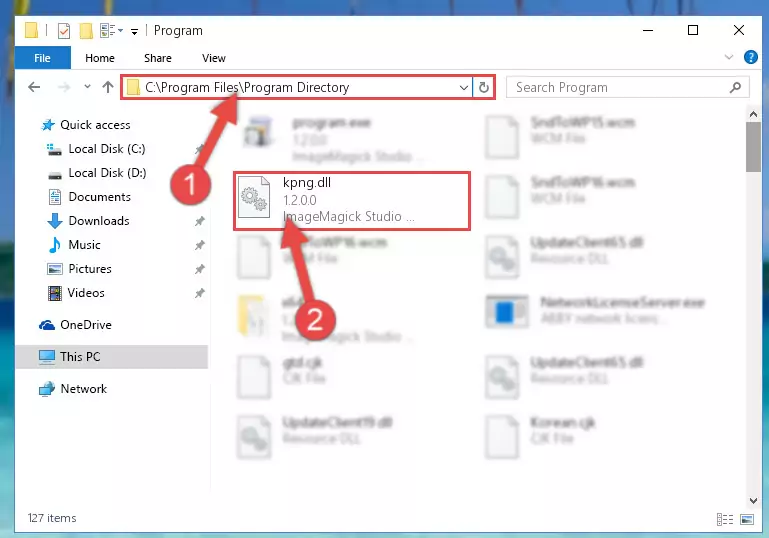Viewport: 769px width, 538px height.
Task: Go forward with the Forward arrow
Action: click(64, 87)
